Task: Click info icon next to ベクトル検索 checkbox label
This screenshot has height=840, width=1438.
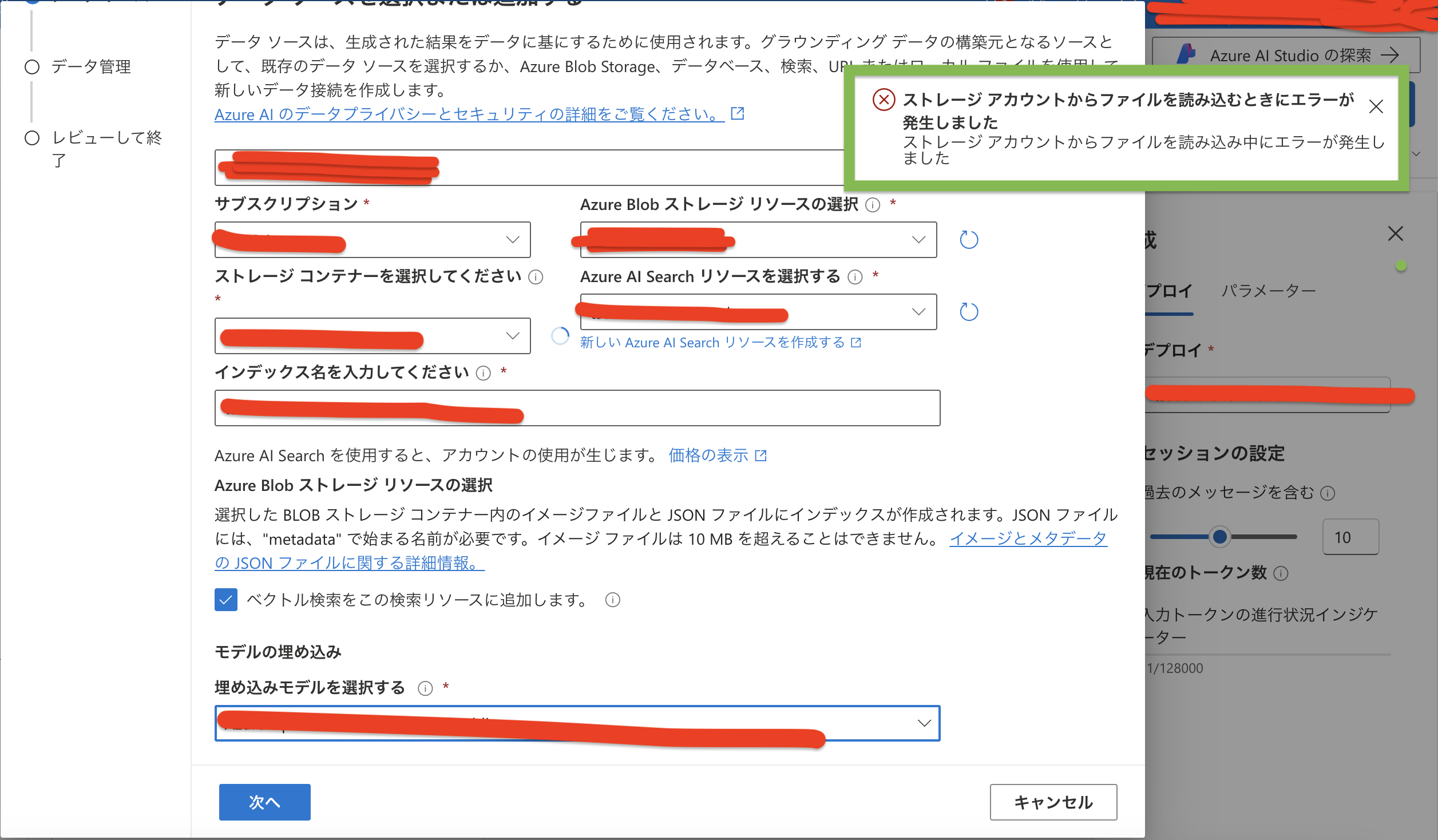Action: click(612, 600)
